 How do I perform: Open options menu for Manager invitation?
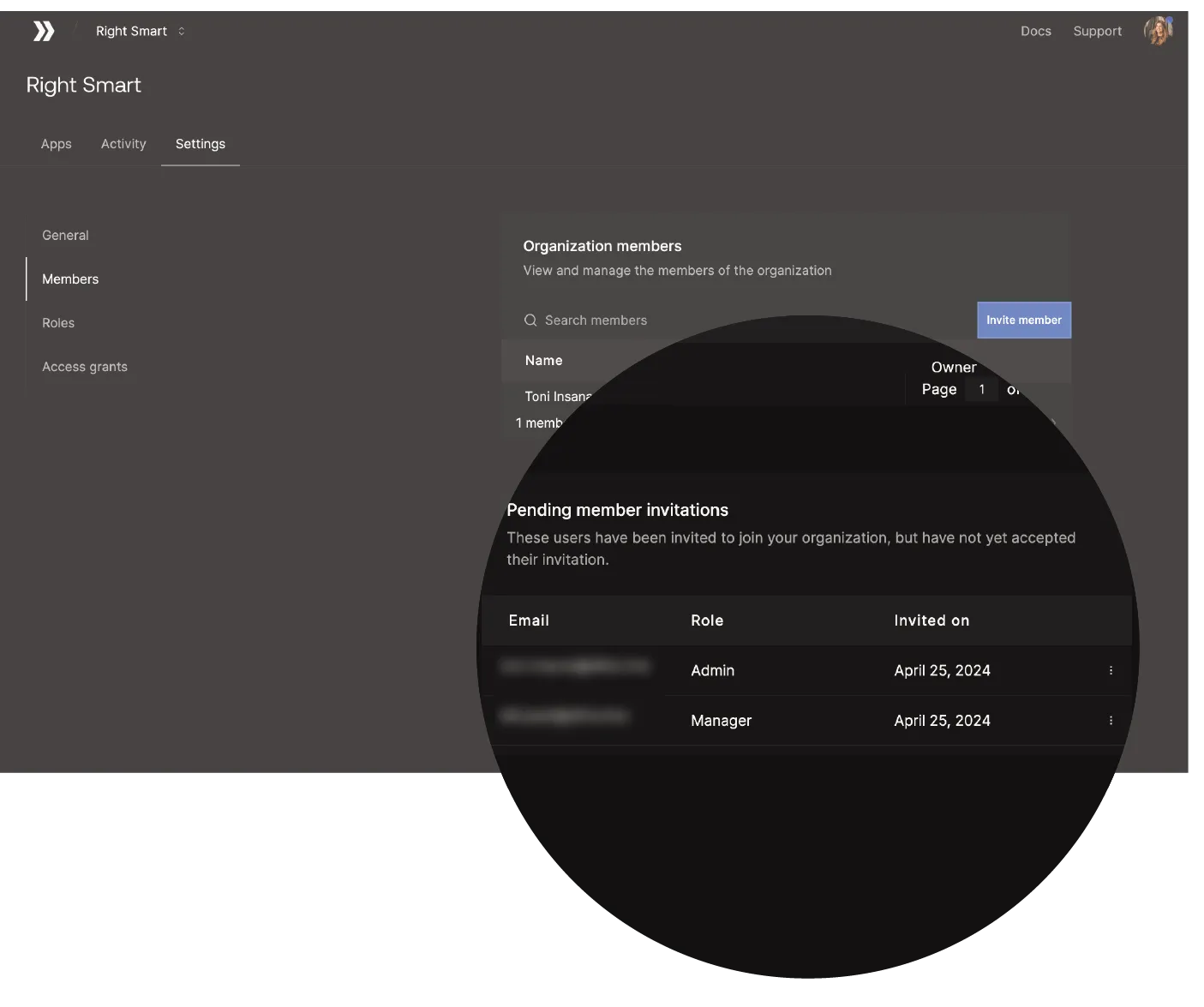1111,721
